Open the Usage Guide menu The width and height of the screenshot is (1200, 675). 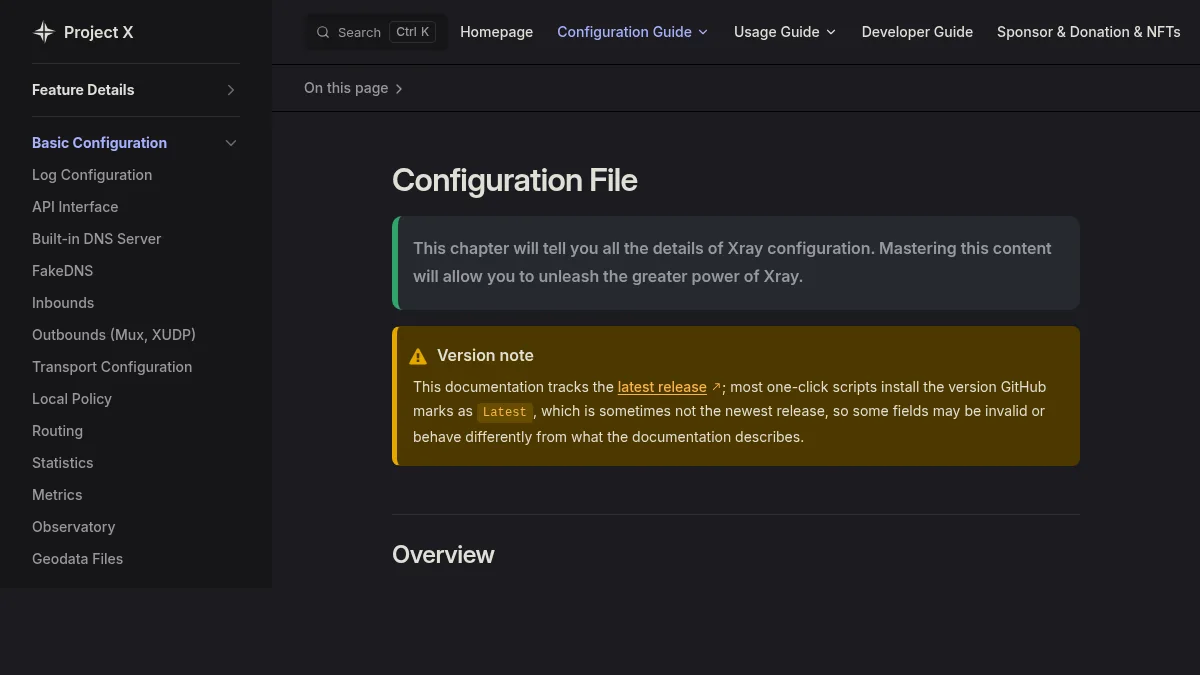pos(776,32)
